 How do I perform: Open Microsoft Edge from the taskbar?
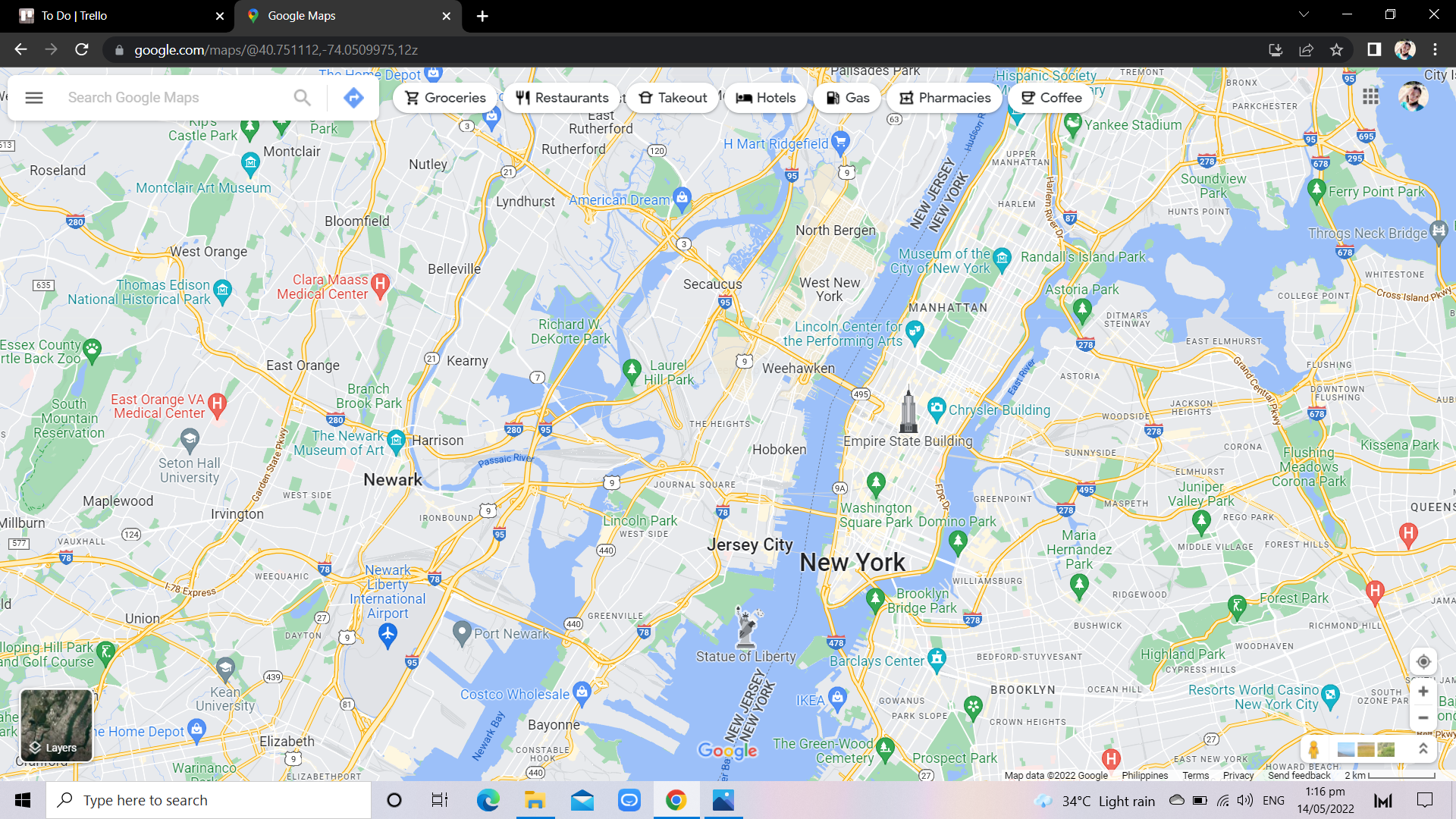488,800
